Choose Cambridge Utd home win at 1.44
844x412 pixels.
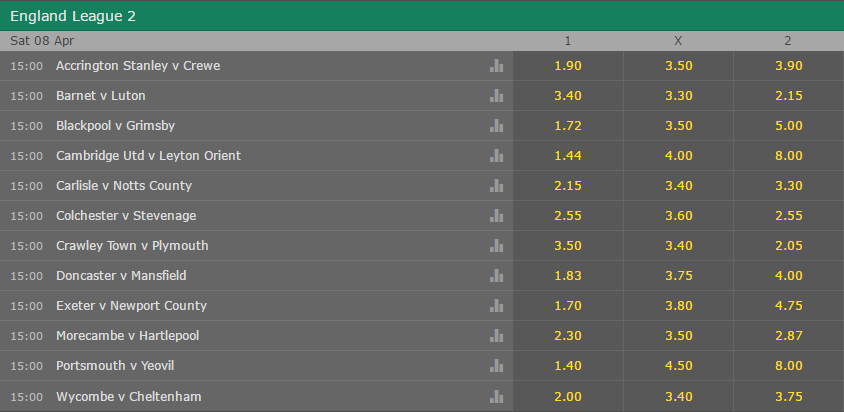point(568,156)
